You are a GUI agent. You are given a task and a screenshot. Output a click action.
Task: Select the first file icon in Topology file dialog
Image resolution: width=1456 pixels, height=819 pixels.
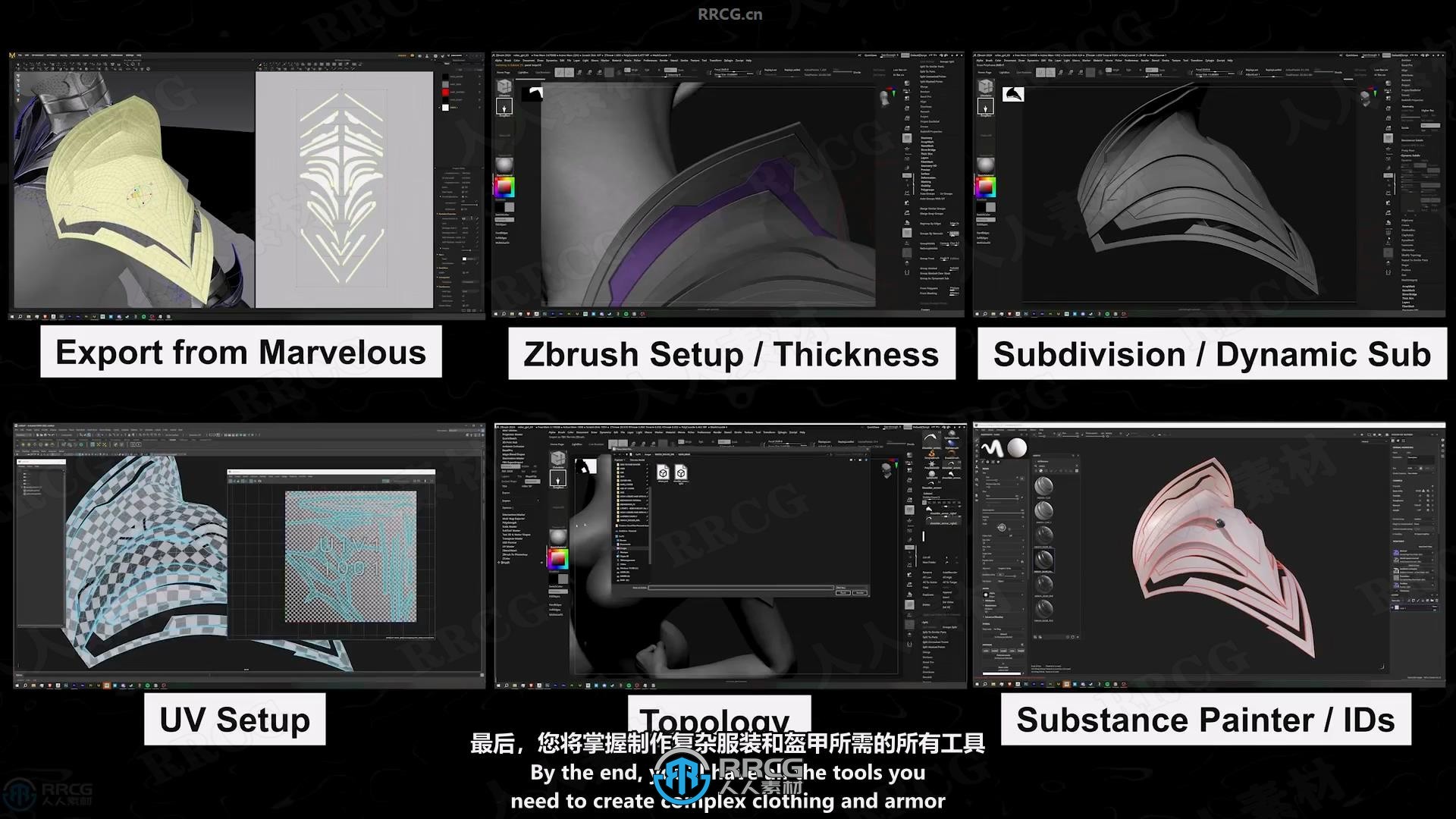[664, 472]
